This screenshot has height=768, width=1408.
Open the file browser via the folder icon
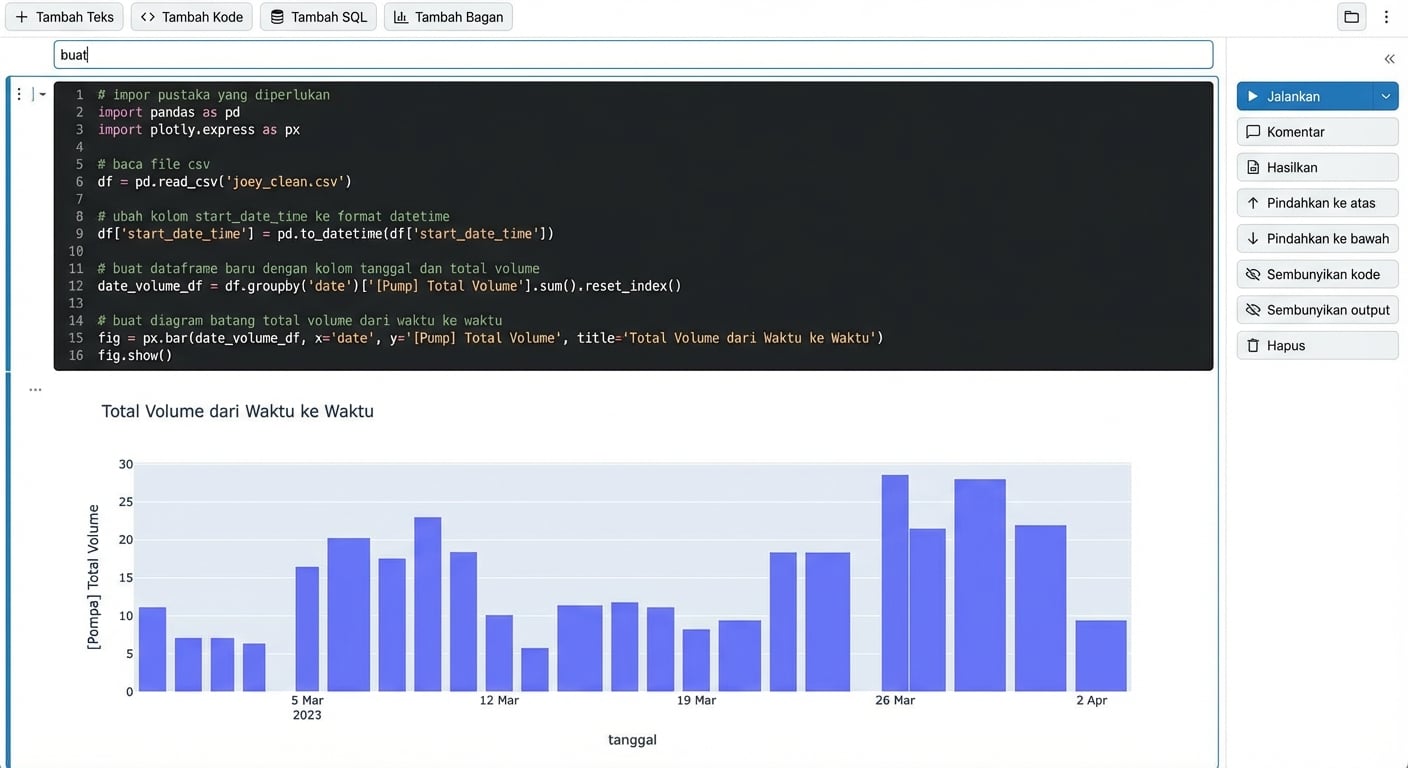point(1351,17)
